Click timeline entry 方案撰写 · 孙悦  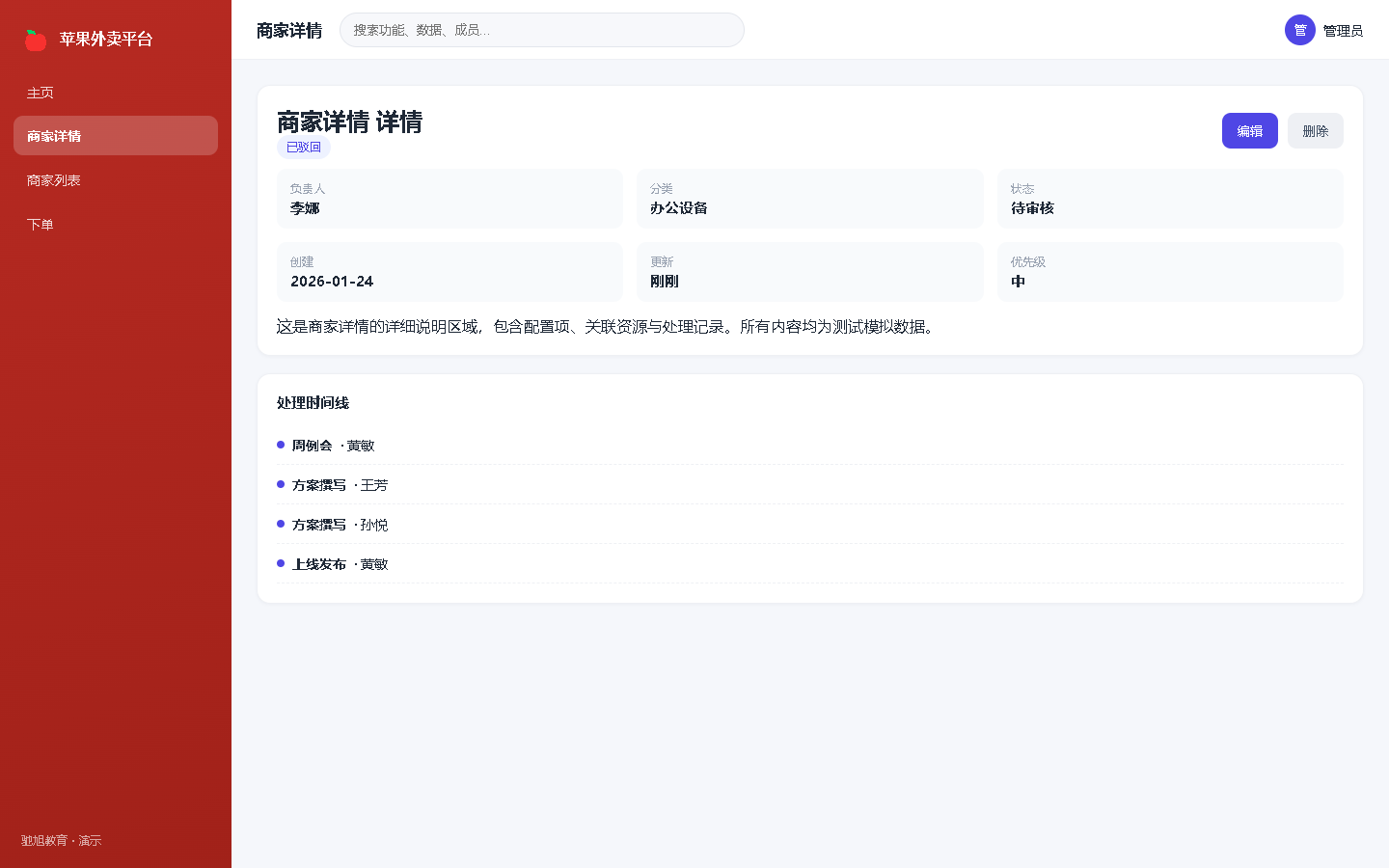pos(810,525)
